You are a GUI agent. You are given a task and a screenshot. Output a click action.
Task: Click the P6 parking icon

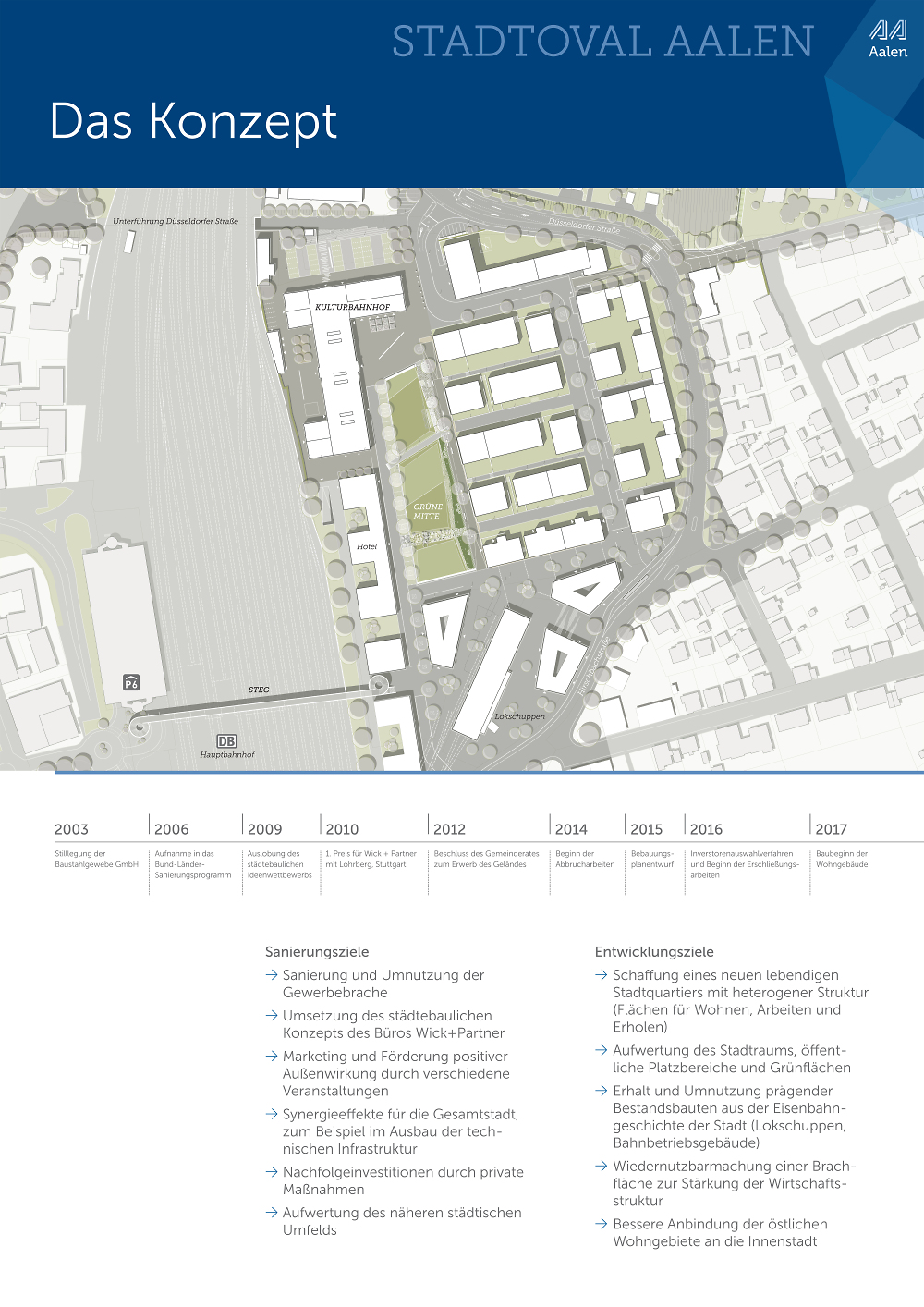tap(131, 682)
